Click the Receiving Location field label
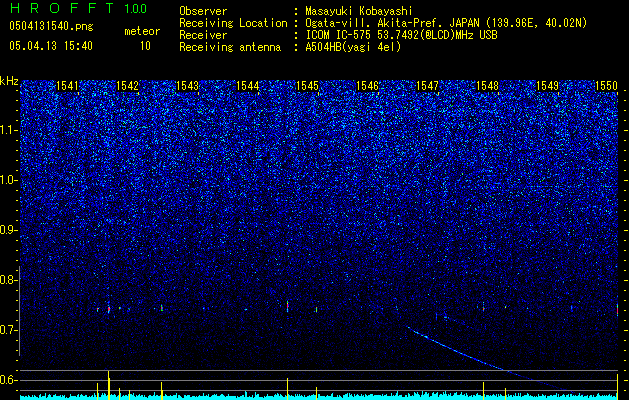 (x=233, y=23)
